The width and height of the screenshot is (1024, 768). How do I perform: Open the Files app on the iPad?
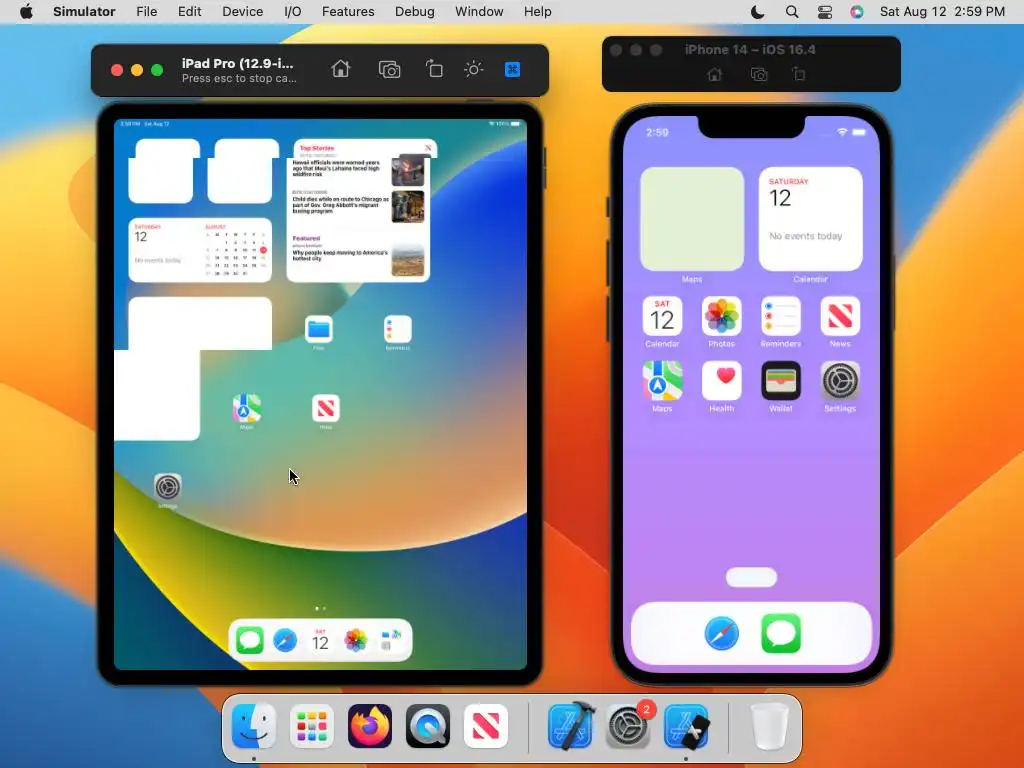pos(319,329)
